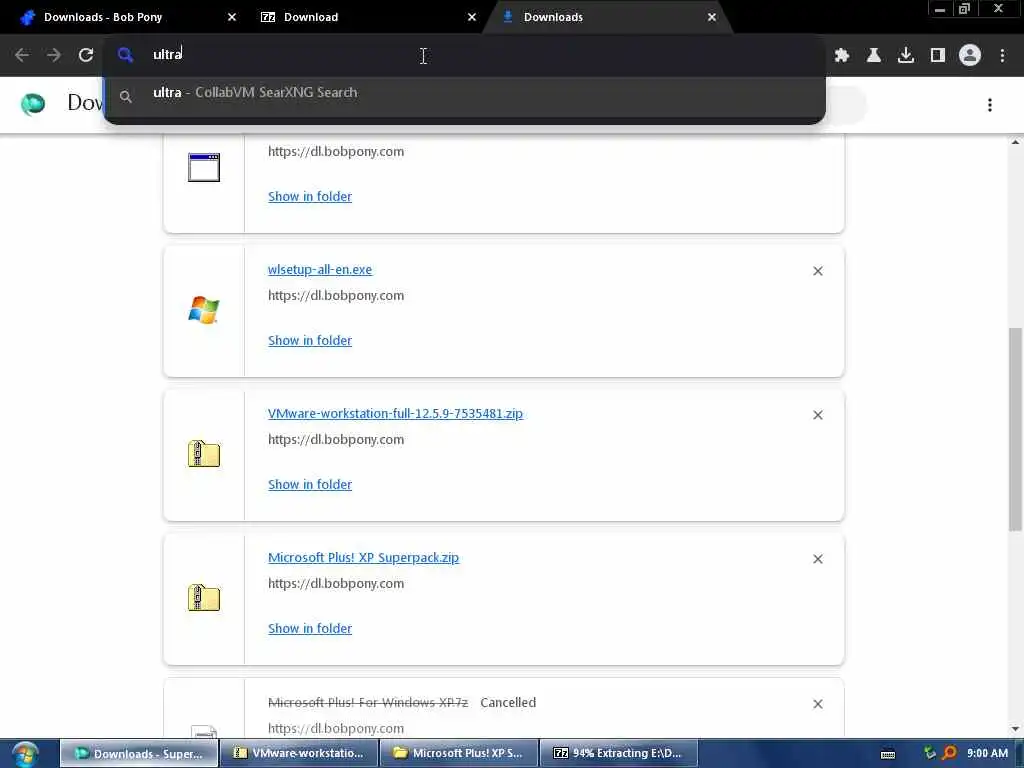Open the browser three-dot menu
This screenshot has width=1024, height=768.
1002,56
